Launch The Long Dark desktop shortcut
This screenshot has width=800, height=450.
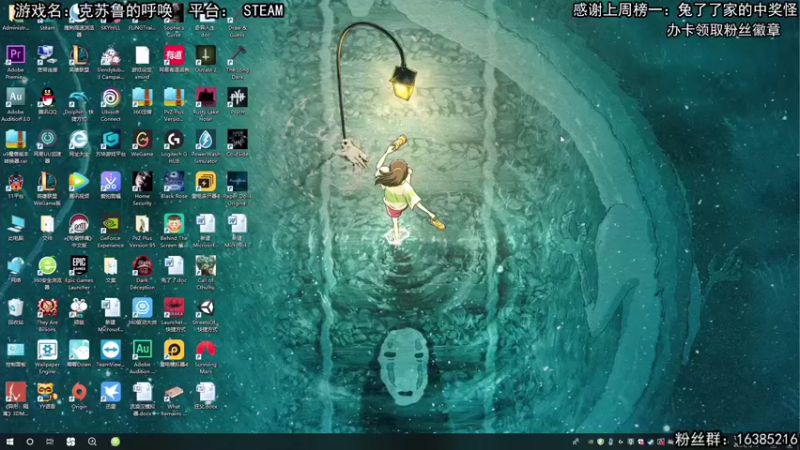(237, 55)
